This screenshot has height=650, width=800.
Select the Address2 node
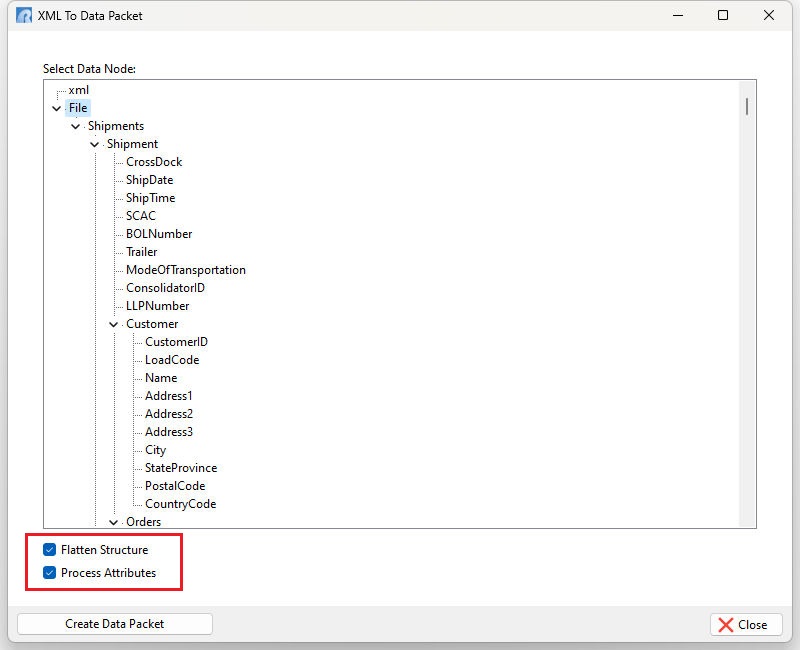coord(169,414)
